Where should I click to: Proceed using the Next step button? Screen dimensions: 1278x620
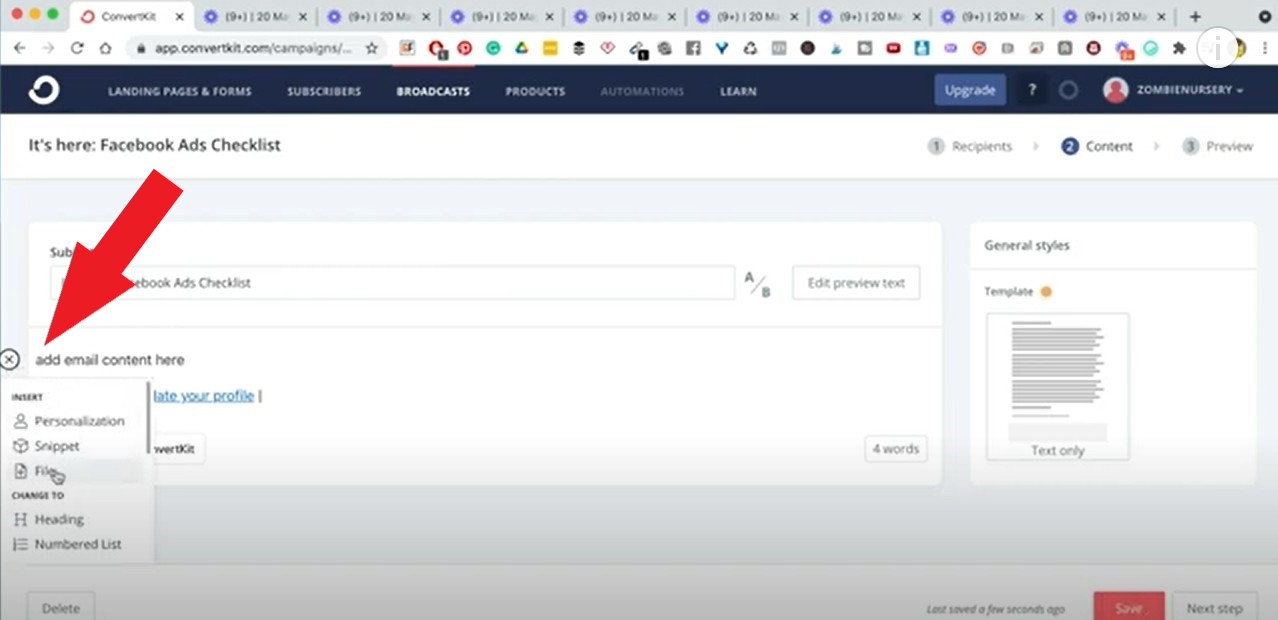(1215, 607)
